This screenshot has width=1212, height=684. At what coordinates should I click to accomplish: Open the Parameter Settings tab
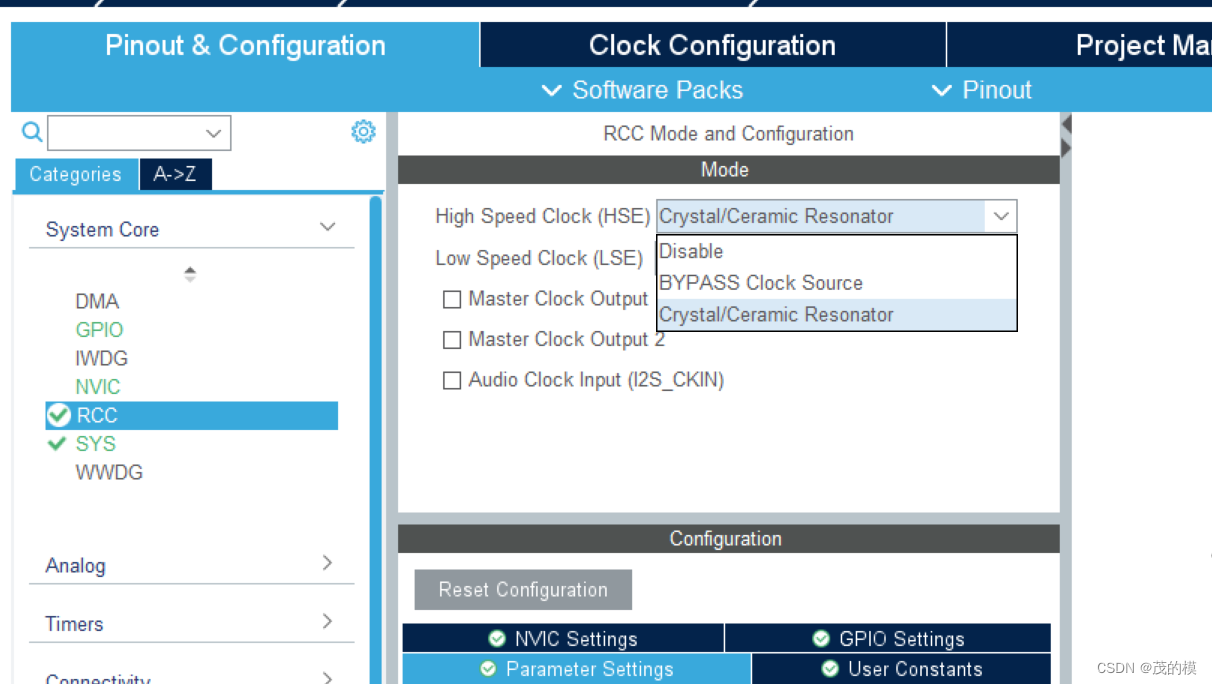coord(576,669)
